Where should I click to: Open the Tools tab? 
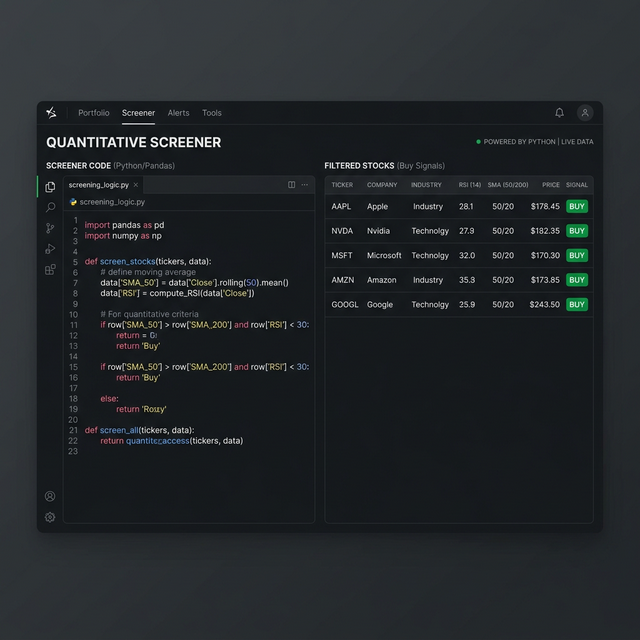(212, 113)
